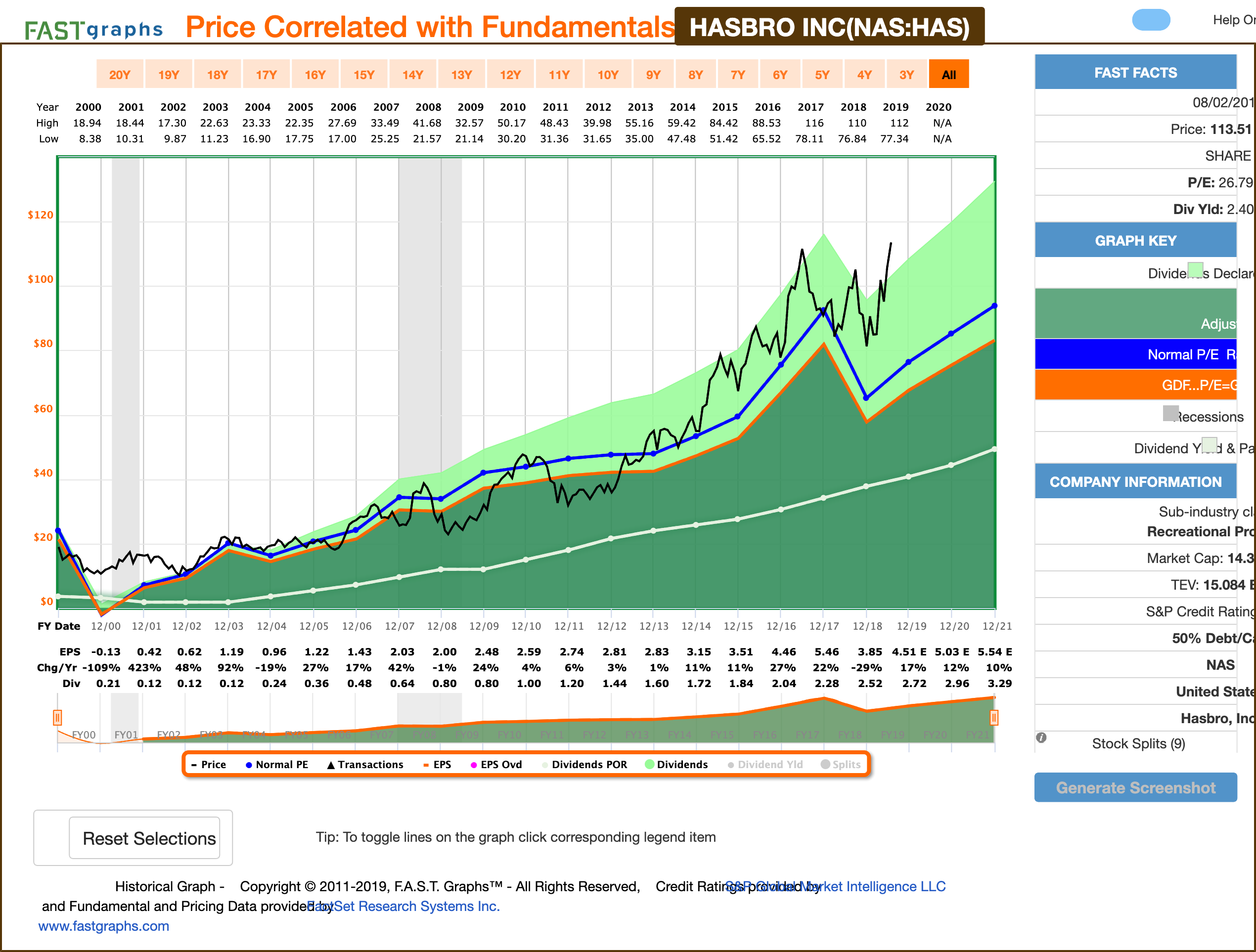
Task: Expand the FAST FACTS panel header
Action: (x=1136, y=72)
